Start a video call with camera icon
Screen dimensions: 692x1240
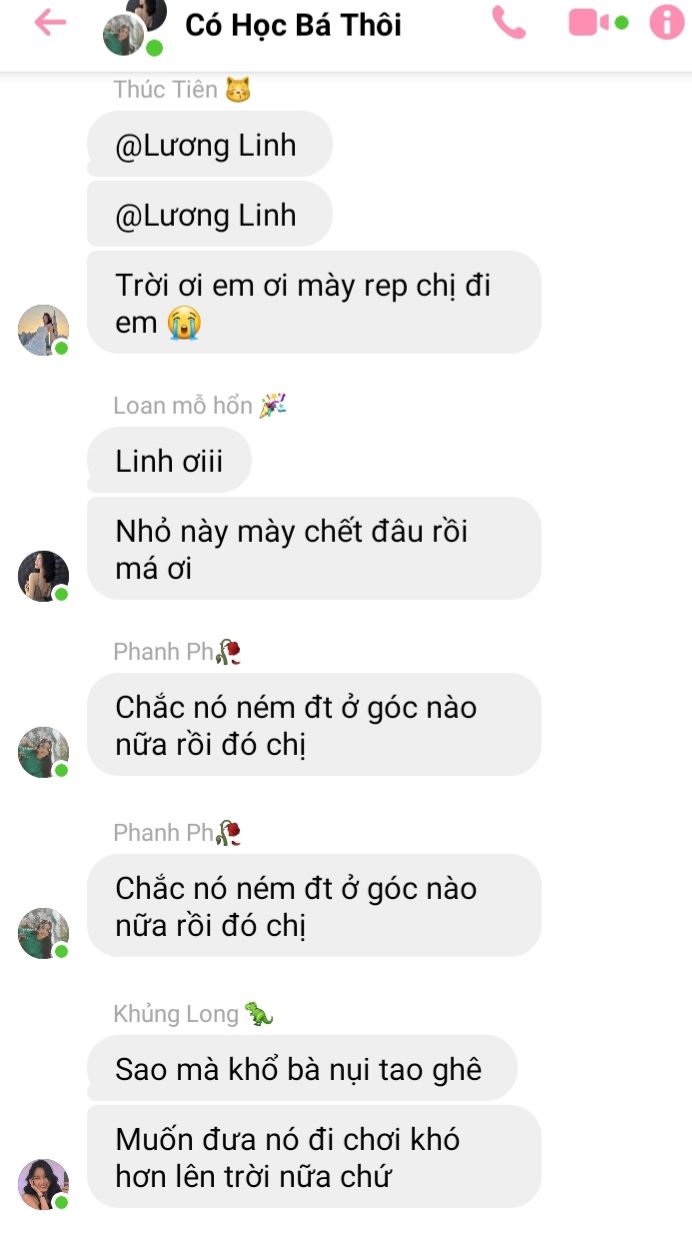click(x=598, y=22)
